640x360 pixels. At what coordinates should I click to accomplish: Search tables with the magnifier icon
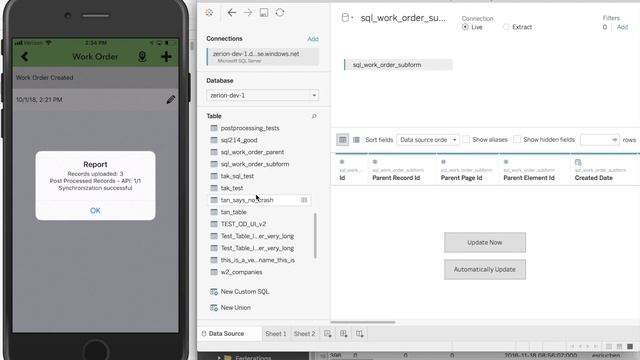pyautogui.click(x=314, y=116)
